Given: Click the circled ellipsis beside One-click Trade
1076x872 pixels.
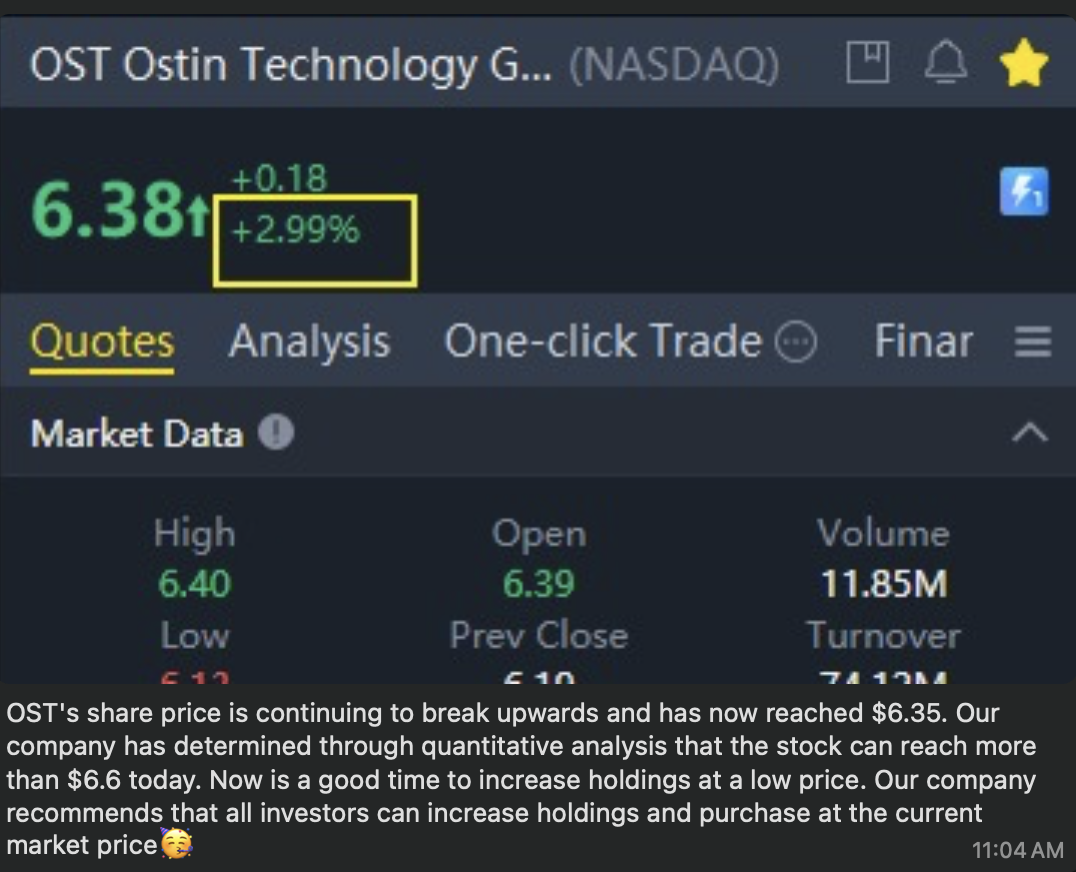Looking at the screenshot, I should tap(796, 341).
